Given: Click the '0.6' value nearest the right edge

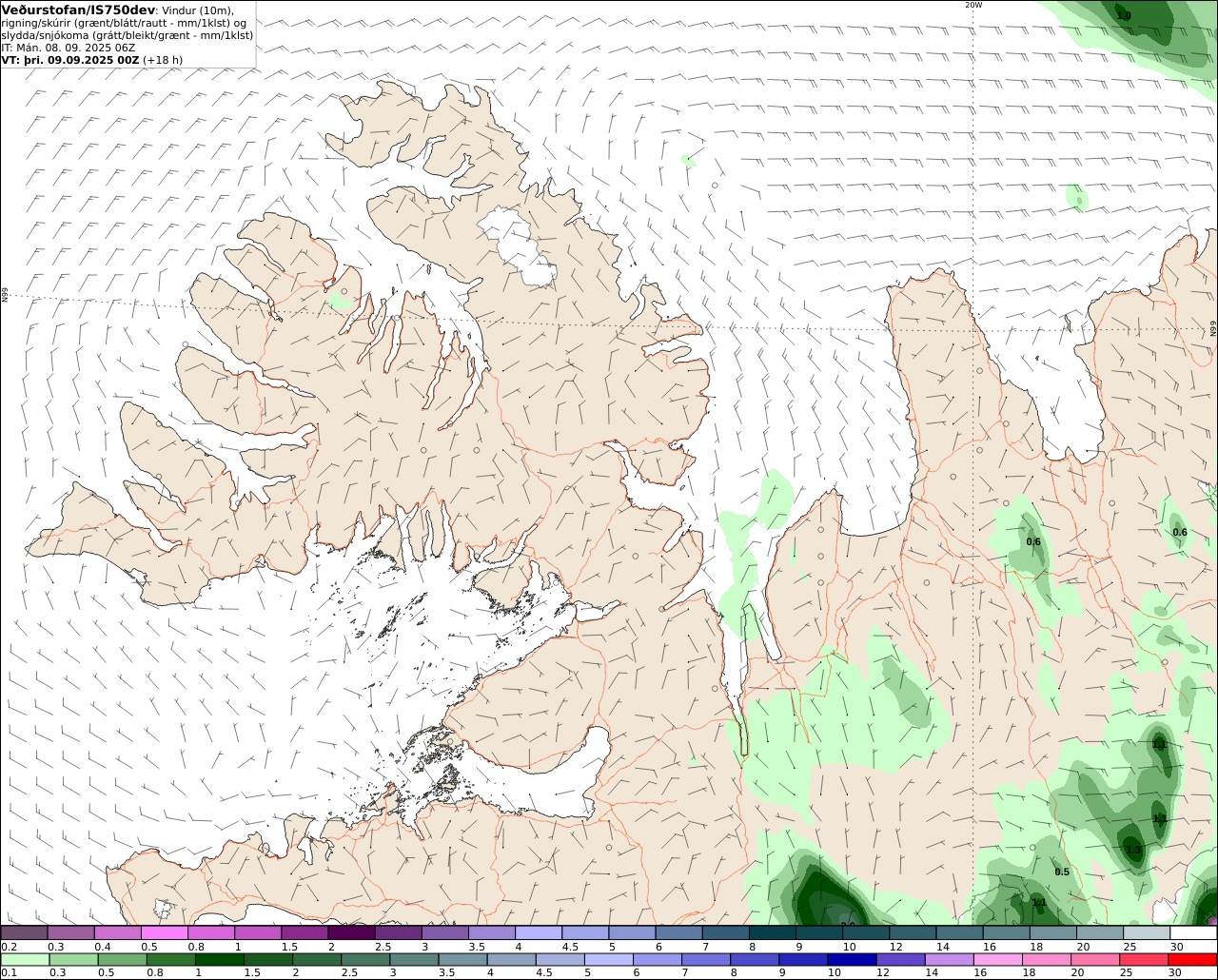Looking at the screenshot, I should pyautogui.click(x=1180, y=532).
